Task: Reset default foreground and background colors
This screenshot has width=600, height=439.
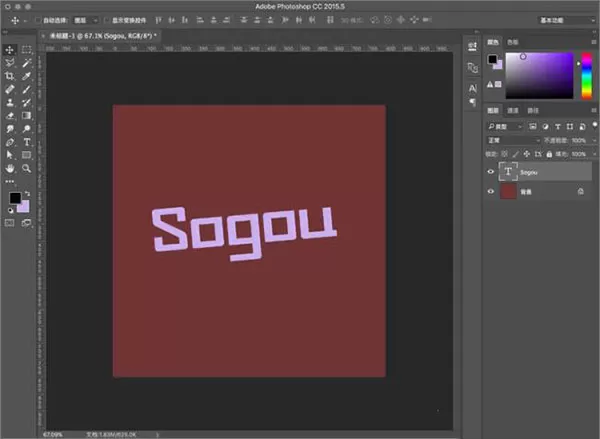Action: pos(10,210)
